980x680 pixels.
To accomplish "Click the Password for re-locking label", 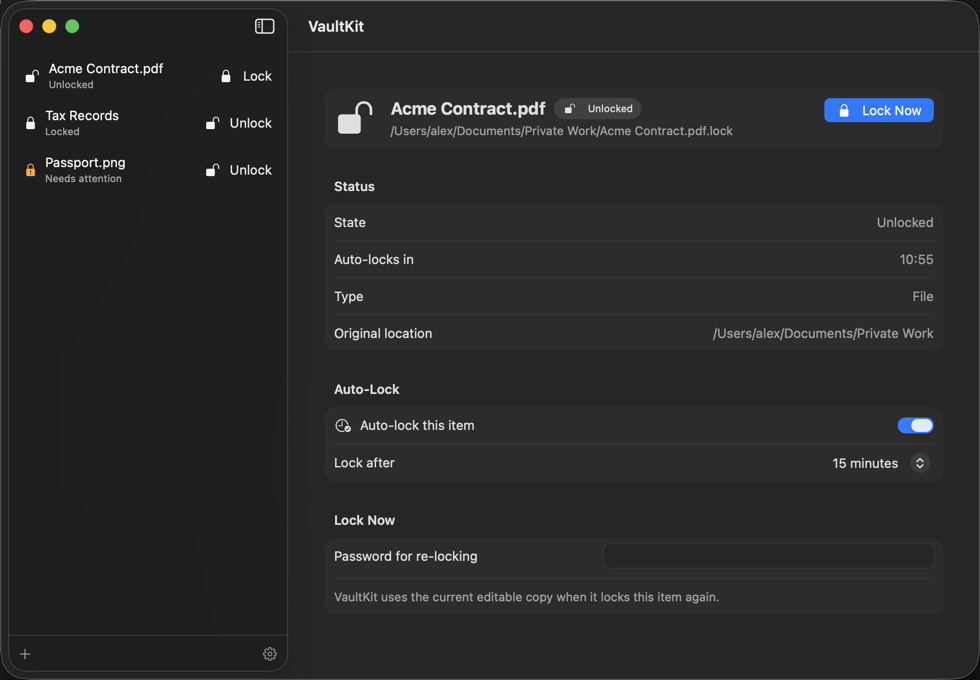I will click(406, 556).
